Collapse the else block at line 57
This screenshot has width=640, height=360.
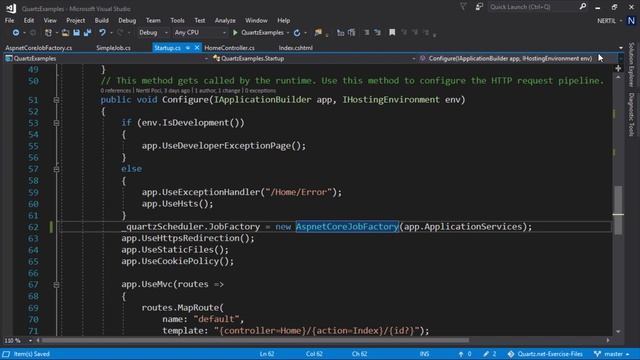[56, 169]
